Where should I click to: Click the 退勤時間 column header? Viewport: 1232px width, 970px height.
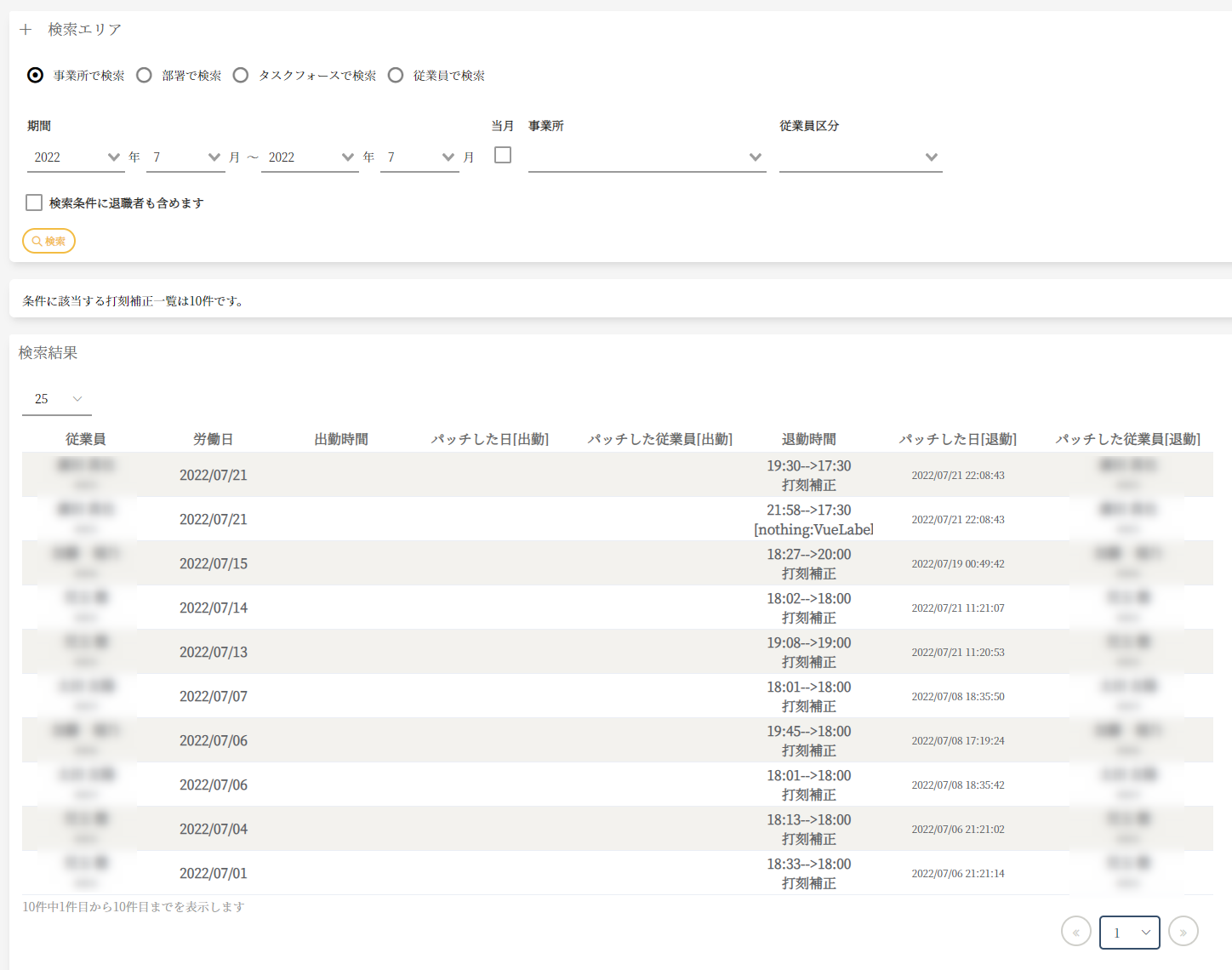click(808, 439)
